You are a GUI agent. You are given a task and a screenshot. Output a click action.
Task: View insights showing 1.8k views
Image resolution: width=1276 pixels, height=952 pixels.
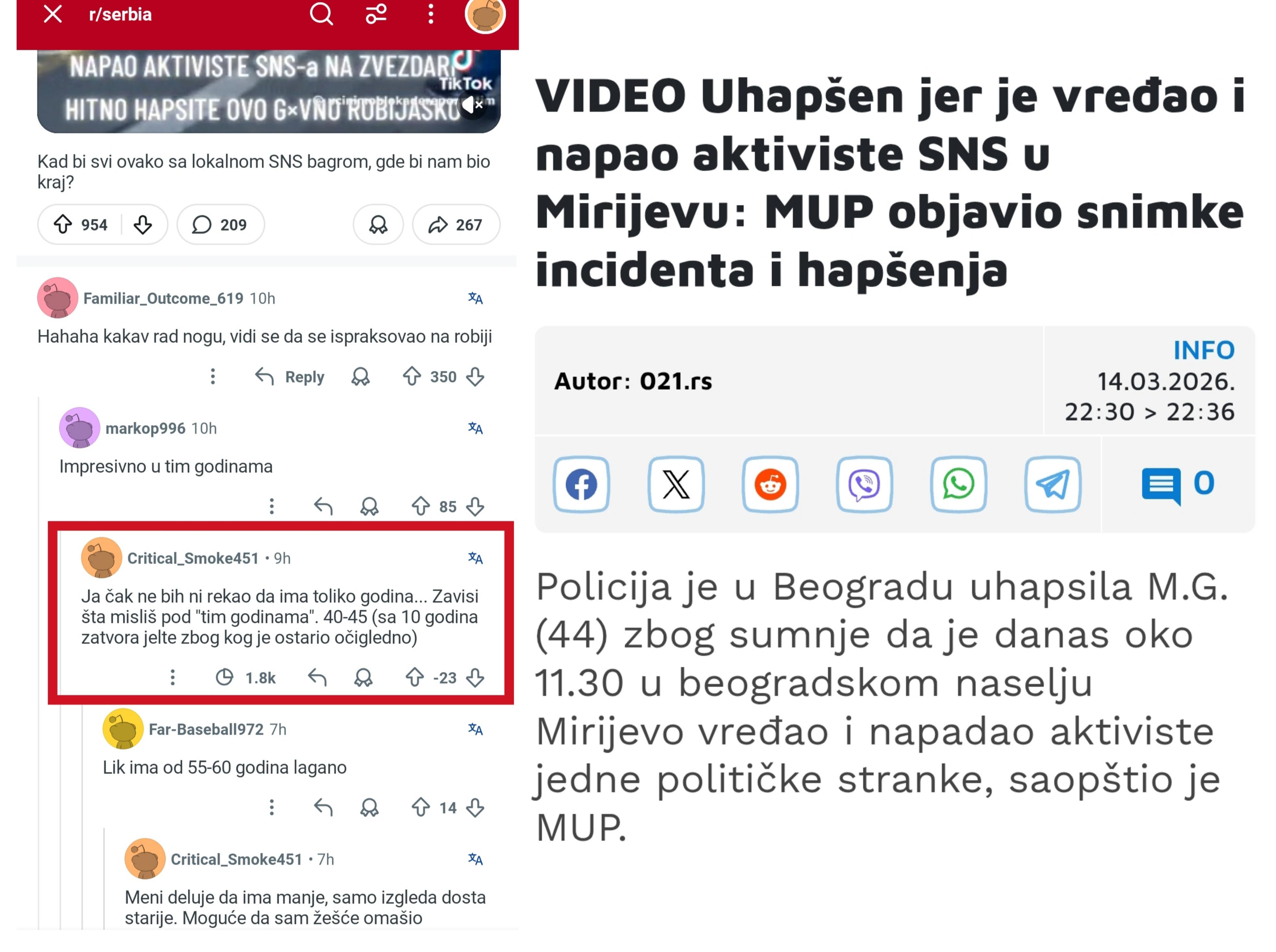point(245,677)
